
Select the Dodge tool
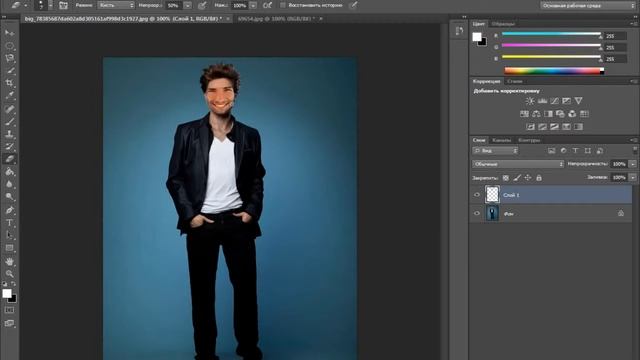[x=9, y=197]
